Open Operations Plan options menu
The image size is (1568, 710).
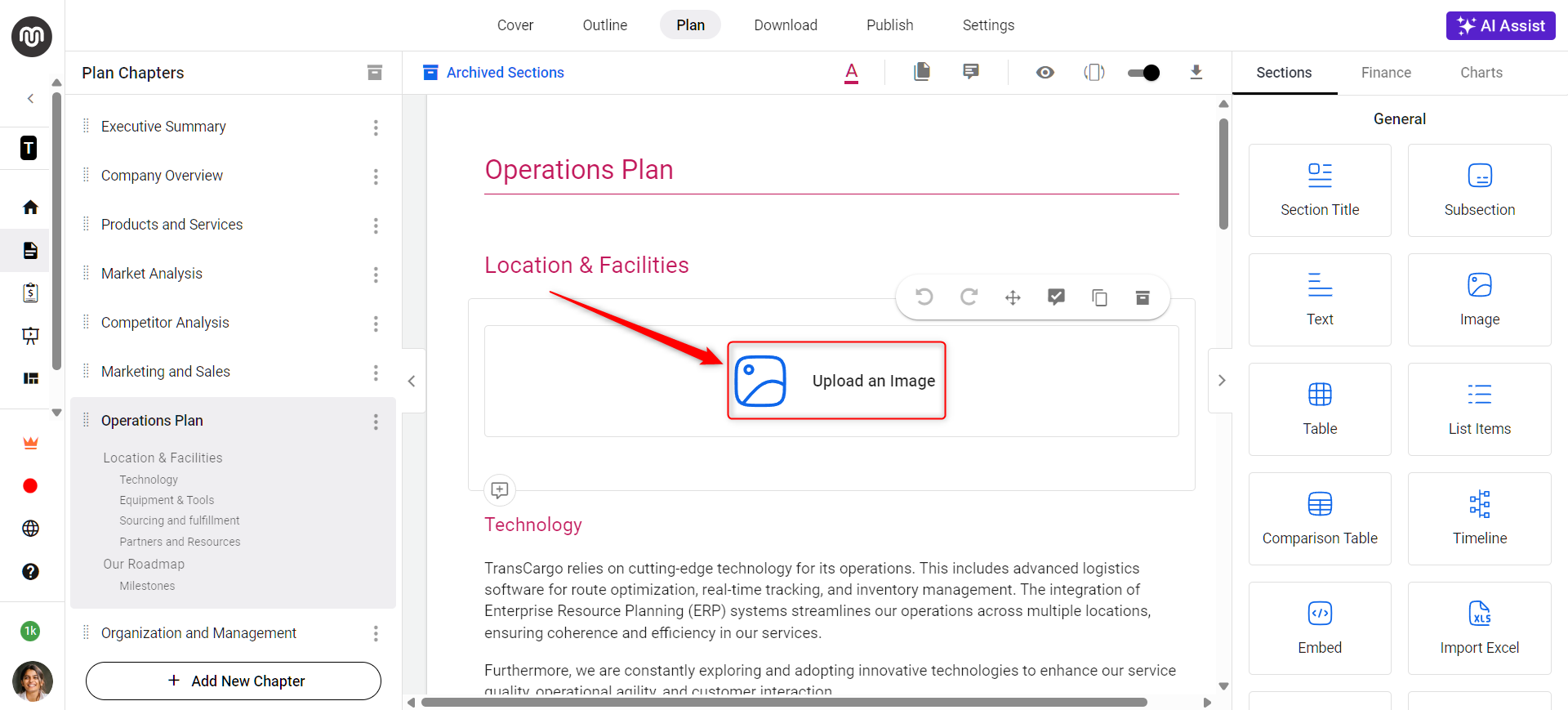click(x=376, y=422)
